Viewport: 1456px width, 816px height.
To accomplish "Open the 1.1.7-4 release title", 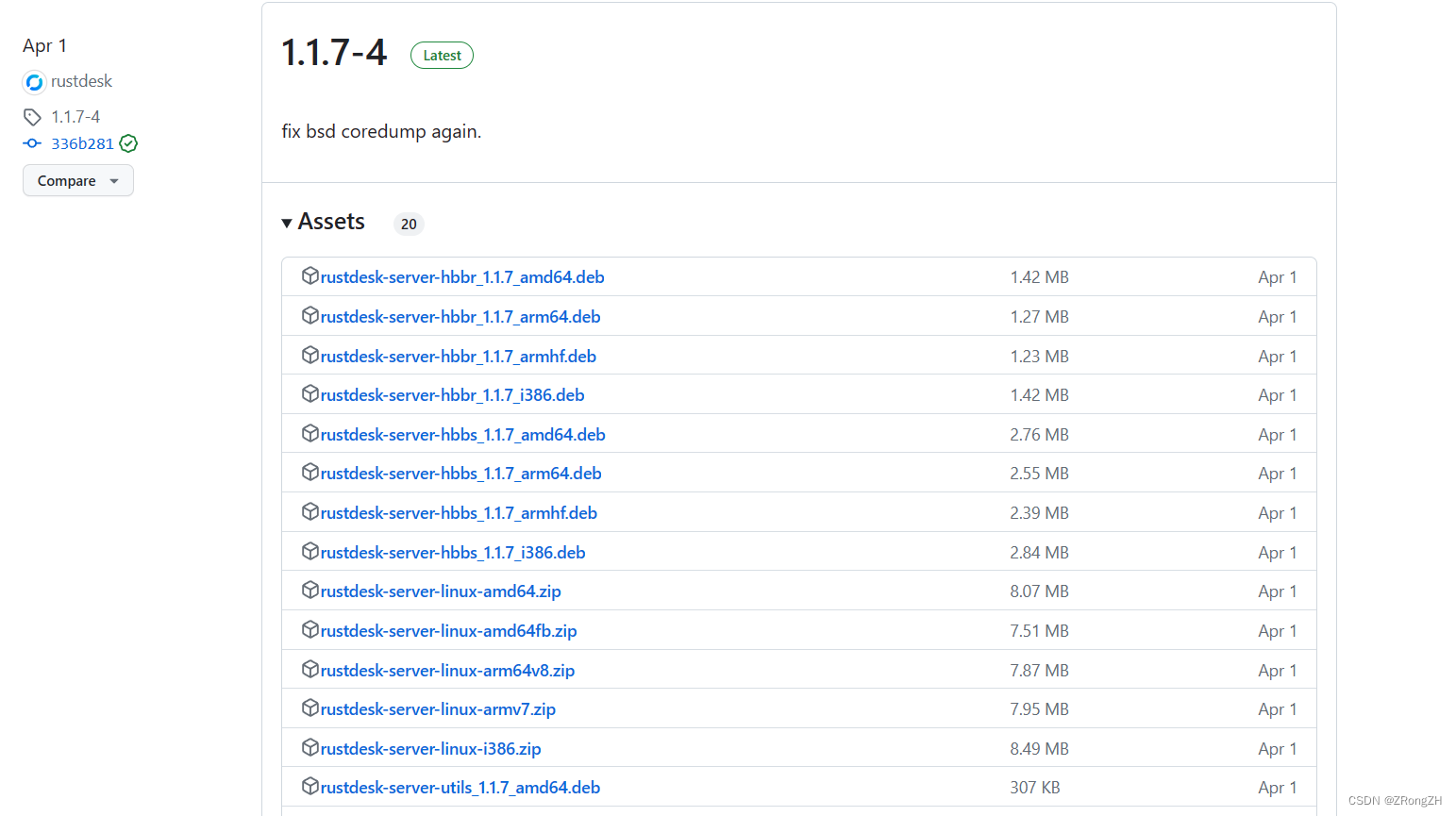I will [334, 53].
